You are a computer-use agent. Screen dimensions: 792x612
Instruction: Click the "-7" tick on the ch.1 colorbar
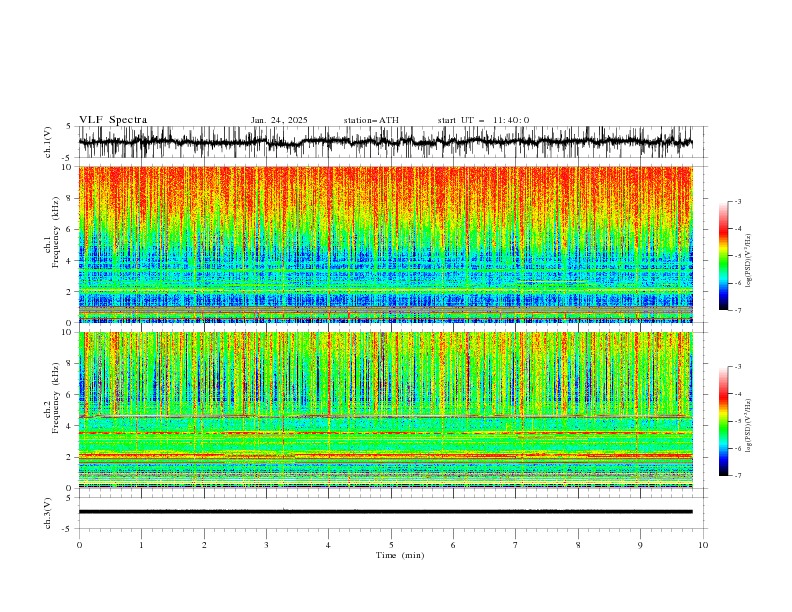(737, 310)
